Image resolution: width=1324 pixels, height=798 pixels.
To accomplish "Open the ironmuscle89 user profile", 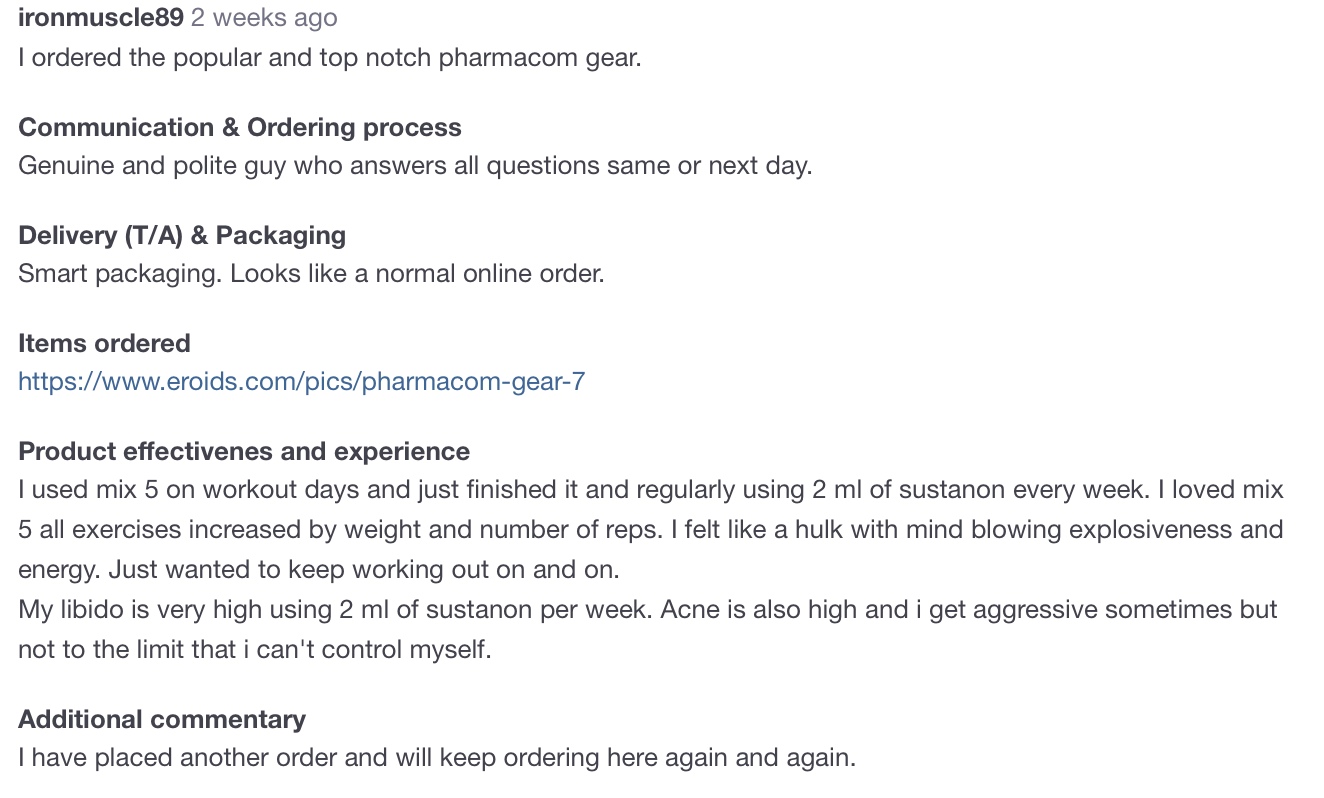I will (x=101, y=18).
